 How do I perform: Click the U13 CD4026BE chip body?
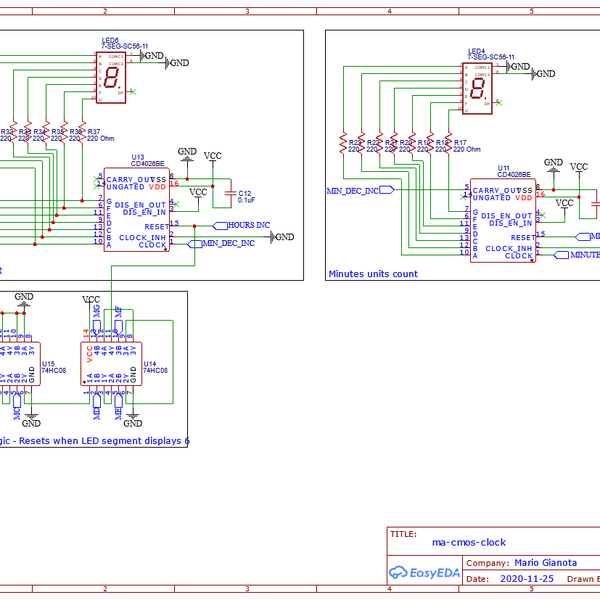(x=137, y=209)
